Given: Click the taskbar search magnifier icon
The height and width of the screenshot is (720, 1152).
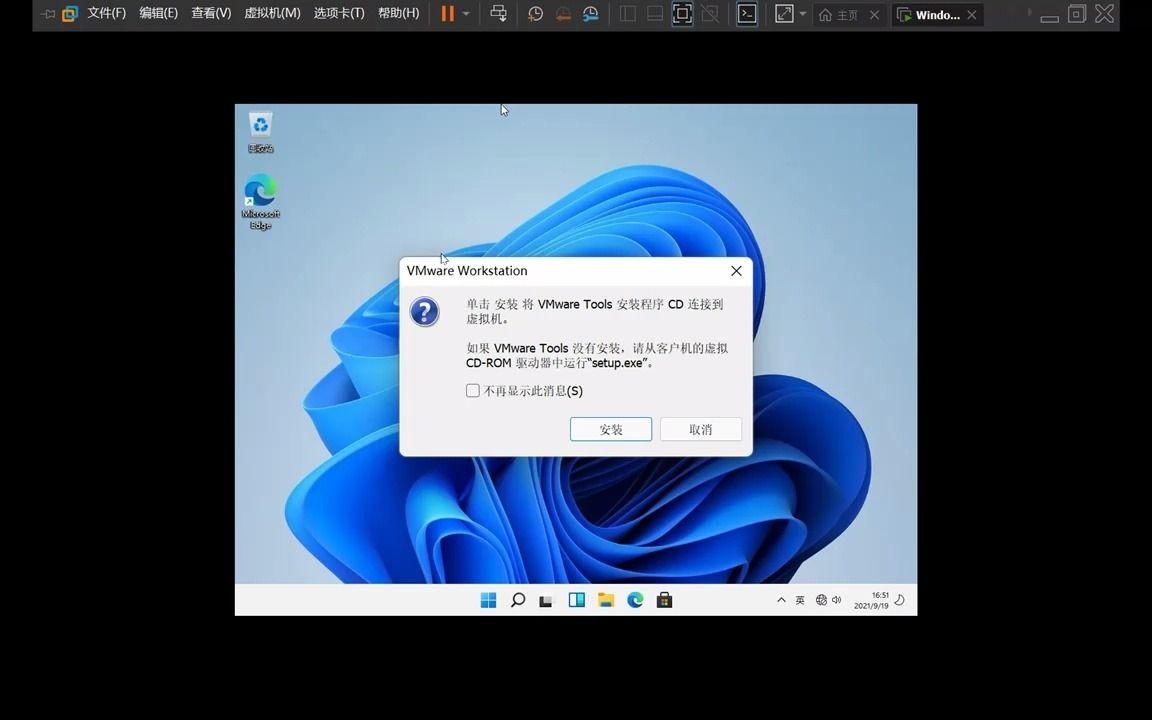Looking at the screenshot, I should (x=518, y=600).
